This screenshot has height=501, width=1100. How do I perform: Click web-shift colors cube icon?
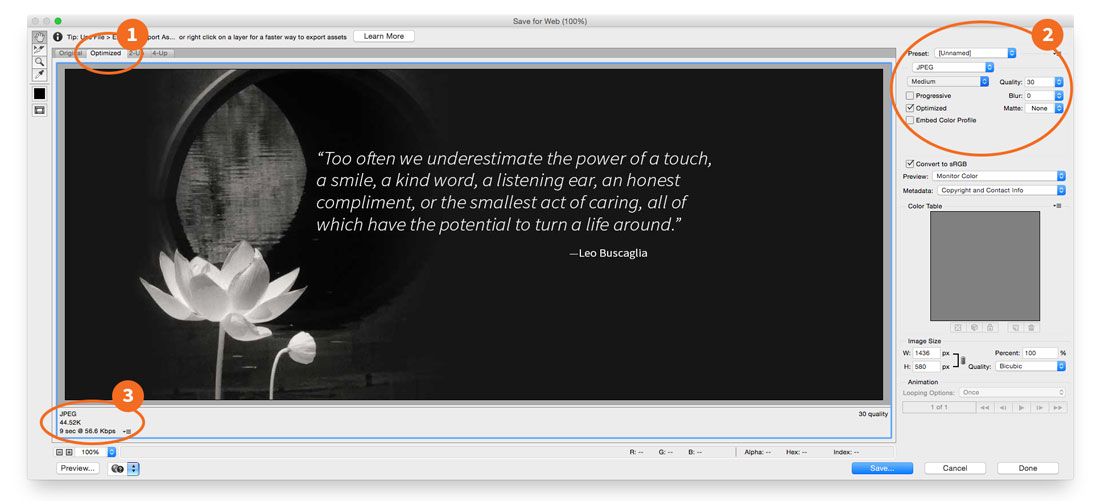pyautogui.click(x=974, y=327)
